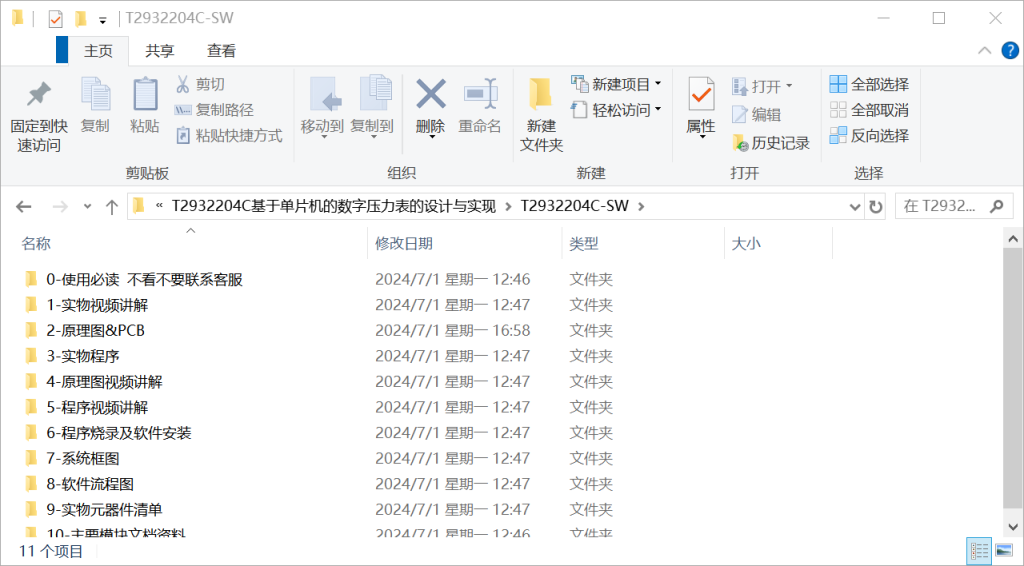This screenshot has height=566, width=1024.
Task: Click the date 2024/7/1 星期一 16:58
Action: point(453,330)
